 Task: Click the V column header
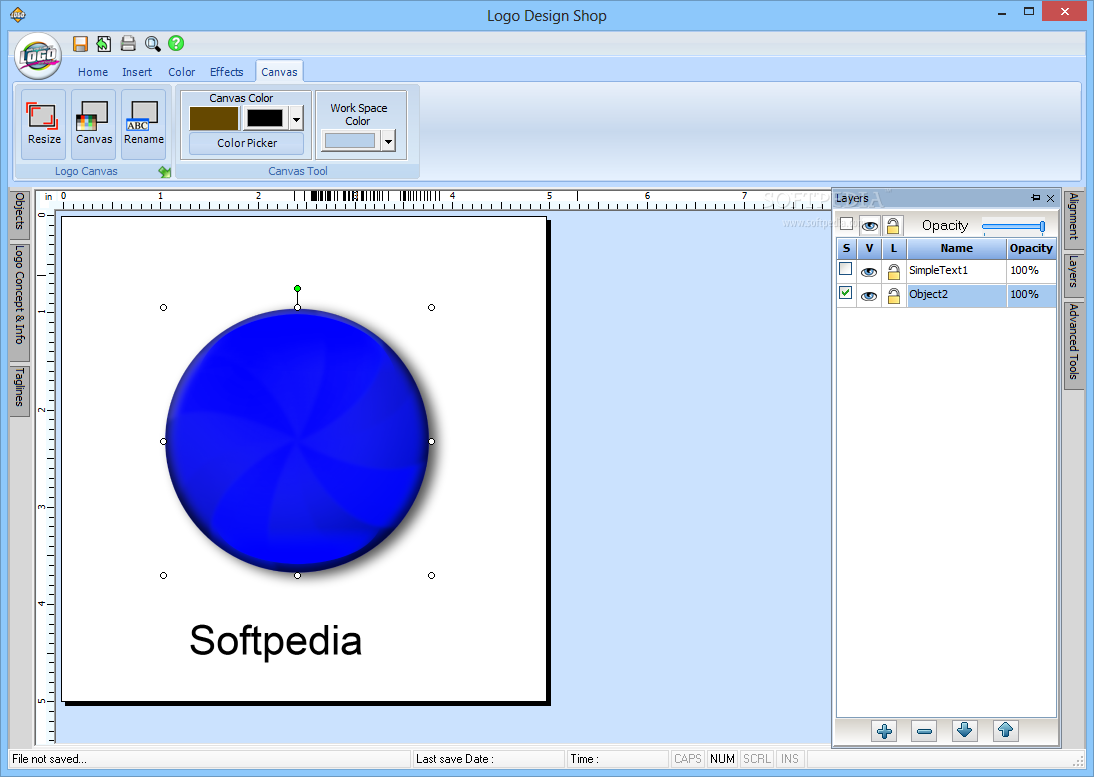(x=869, y=248)
